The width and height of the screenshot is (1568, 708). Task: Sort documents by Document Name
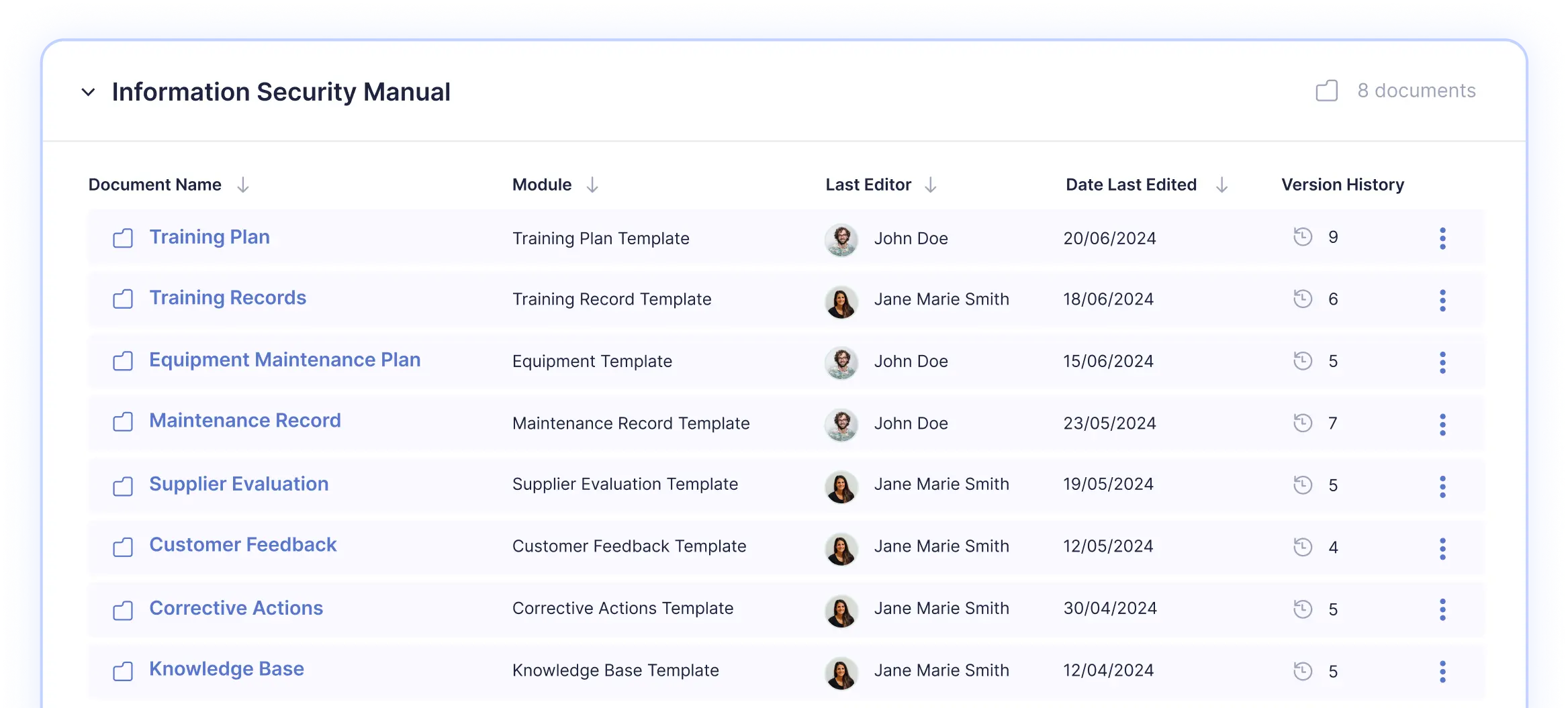point(242,184)
